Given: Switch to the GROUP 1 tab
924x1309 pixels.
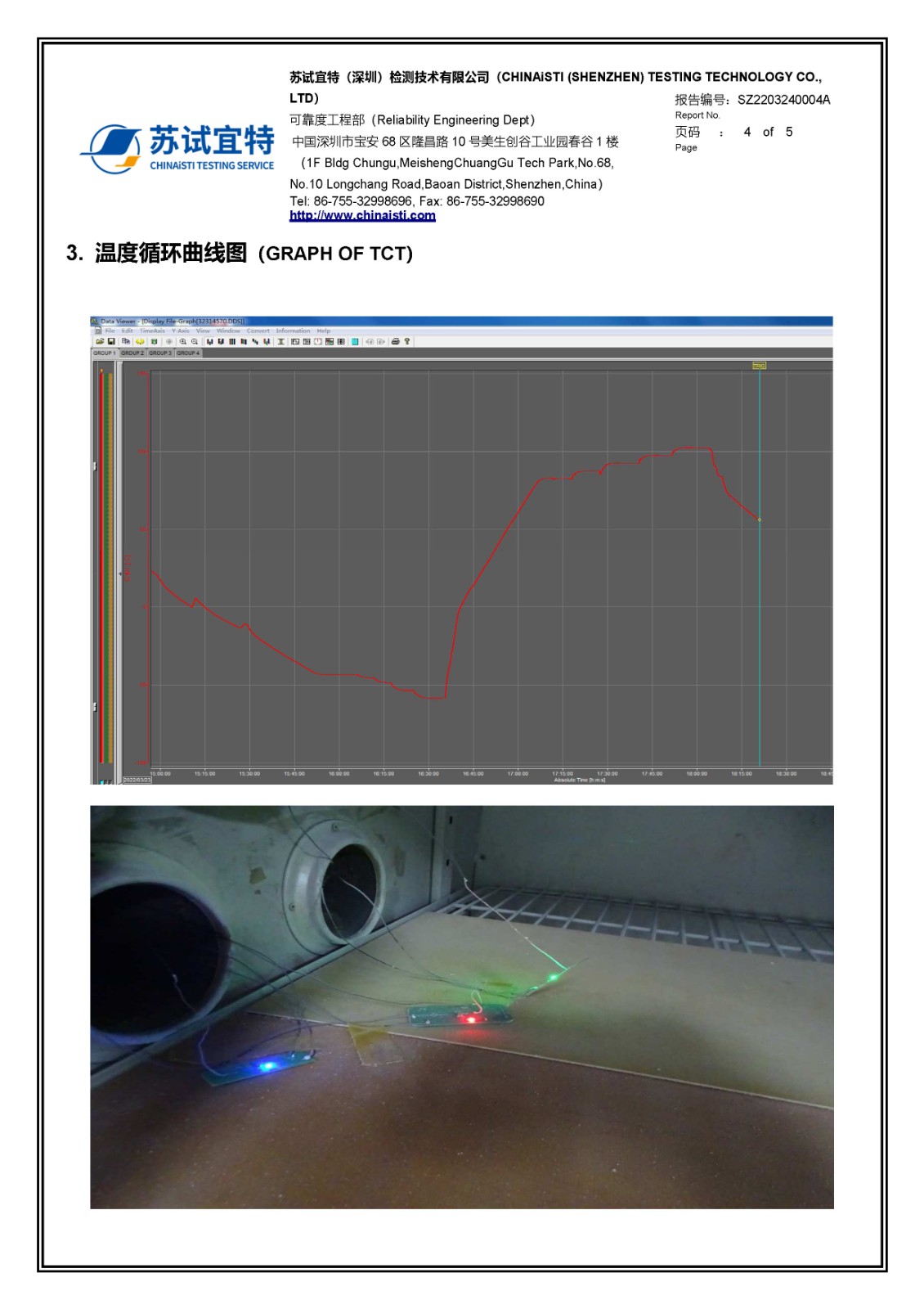Looking at the screenshot, I should (x=104, y=353).
